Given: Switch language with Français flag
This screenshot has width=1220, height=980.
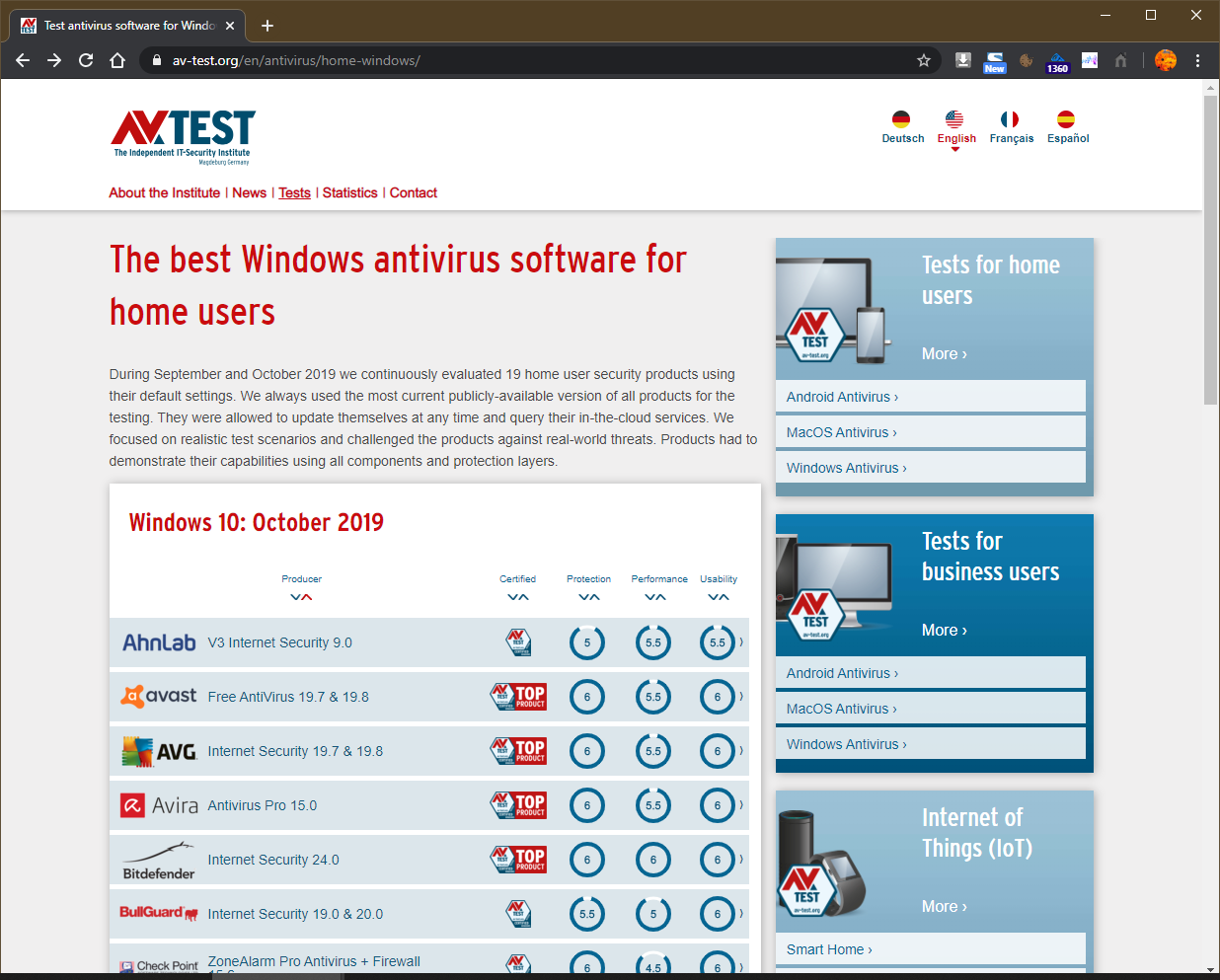Looking at the screenshot, I should coord(1010,119).
